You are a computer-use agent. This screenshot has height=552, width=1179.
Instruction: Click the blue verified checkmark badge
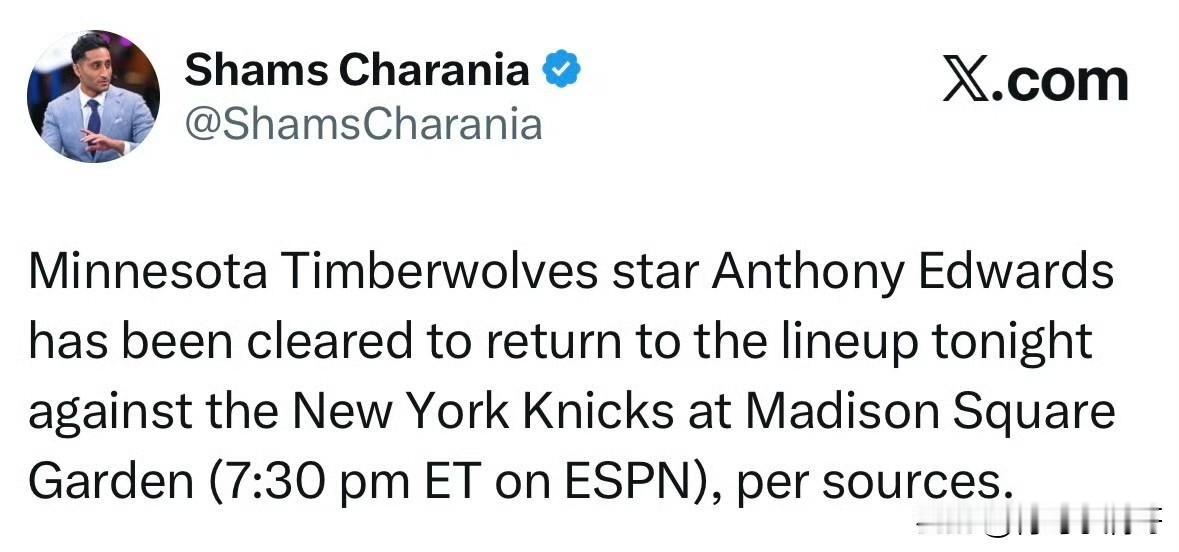pyautogui.click(x=562, y=72)
